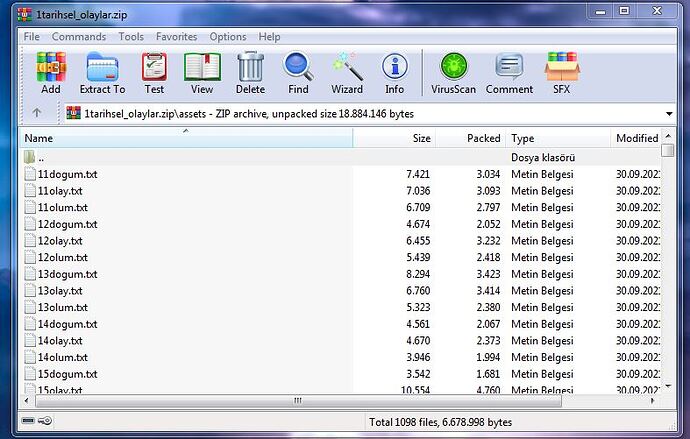Go up one folder level arrow

click(x=37, y=113)
